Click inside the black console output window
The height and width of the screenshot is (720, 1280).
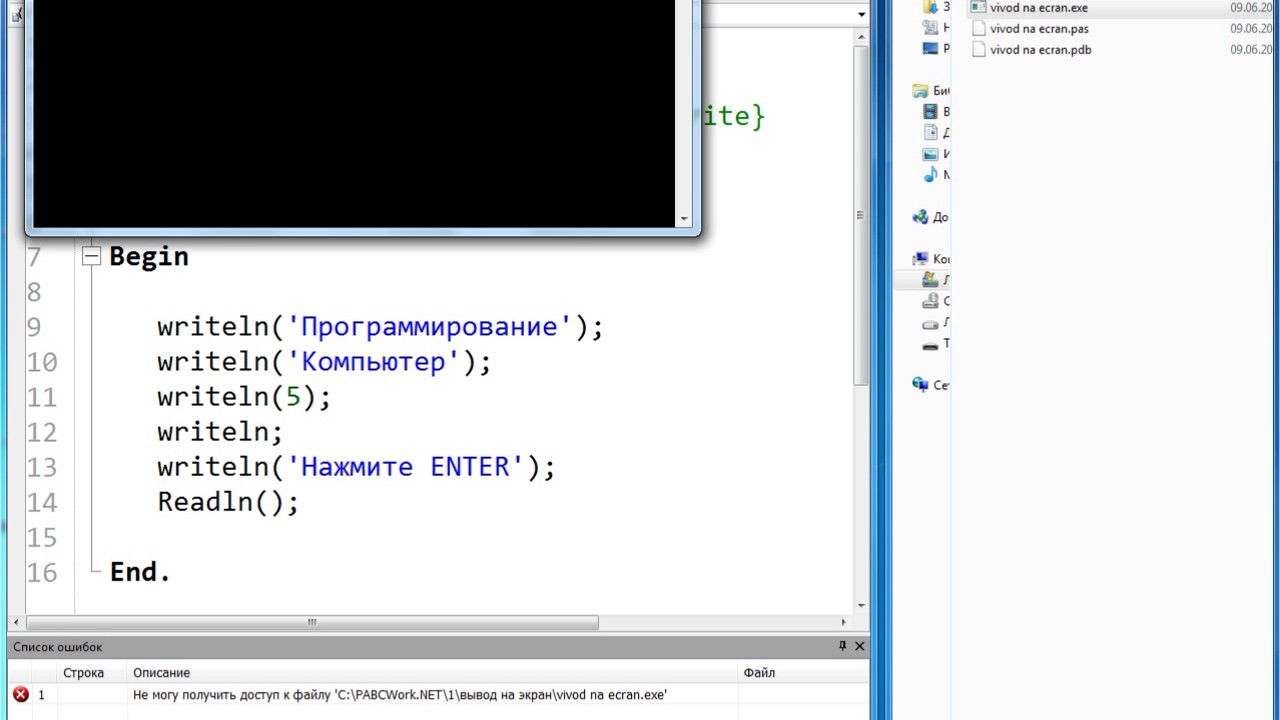point(354,113)
